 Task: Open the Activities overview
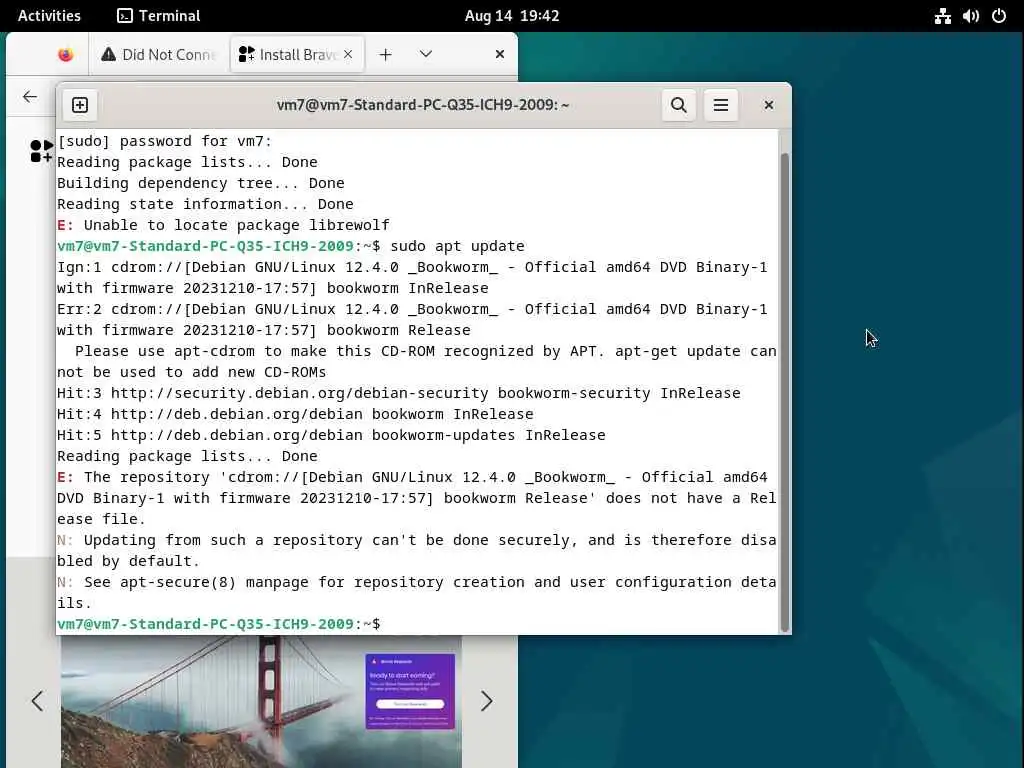[49, 16]
